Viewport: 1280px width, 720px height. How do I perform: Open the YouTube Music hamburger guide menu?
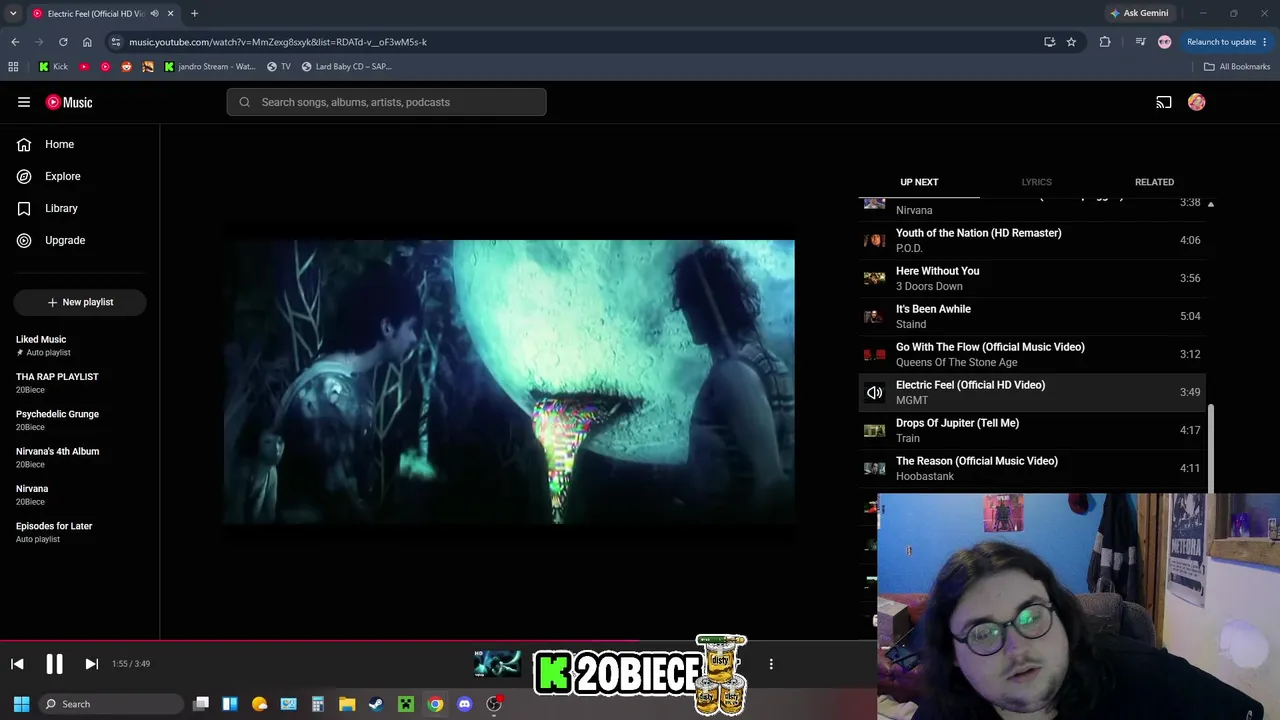click(x=24, y=102)
